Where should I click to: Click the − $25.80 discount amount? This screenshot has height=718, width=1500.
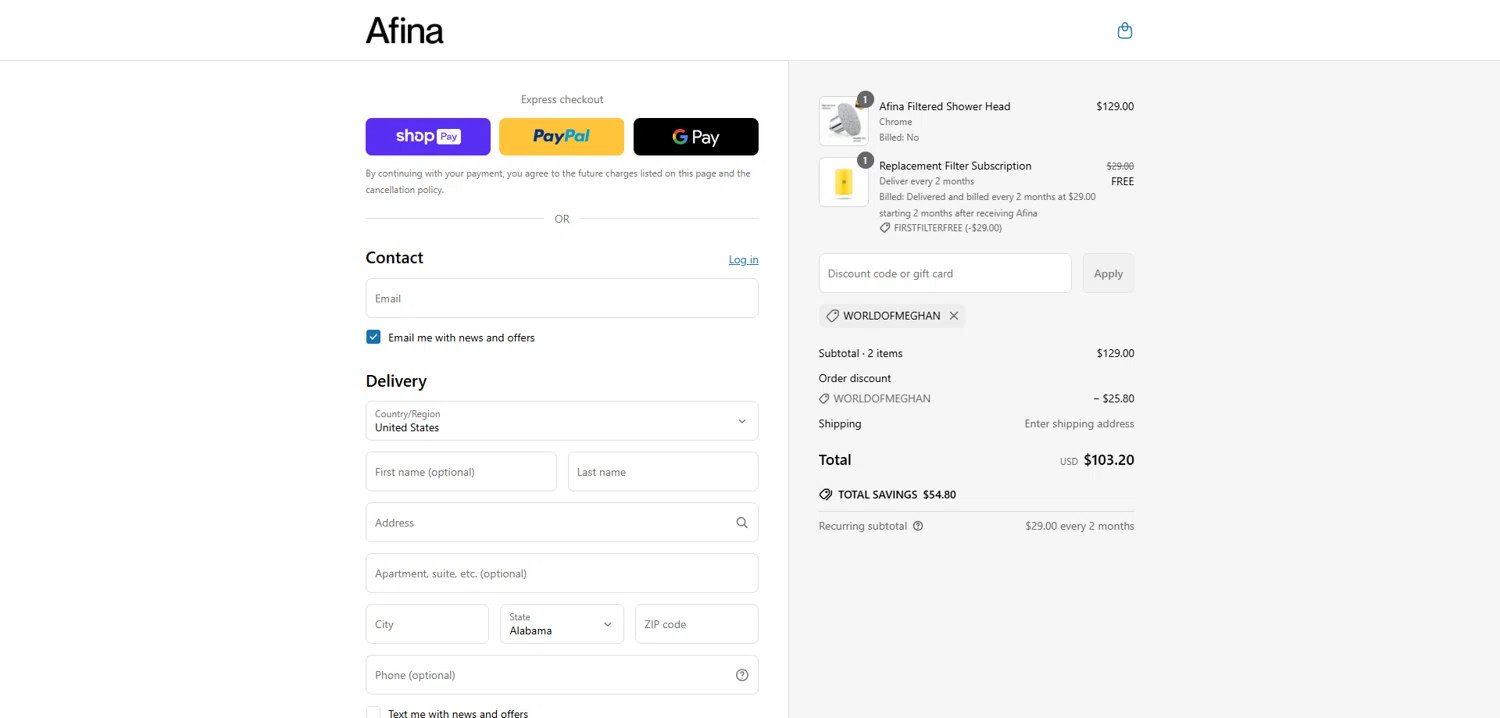pos(1114,398)
